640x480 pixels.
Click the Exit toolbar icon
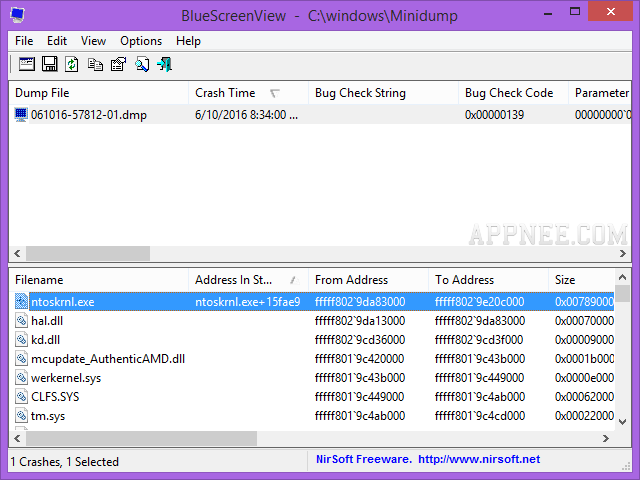(x=164, y=64)
